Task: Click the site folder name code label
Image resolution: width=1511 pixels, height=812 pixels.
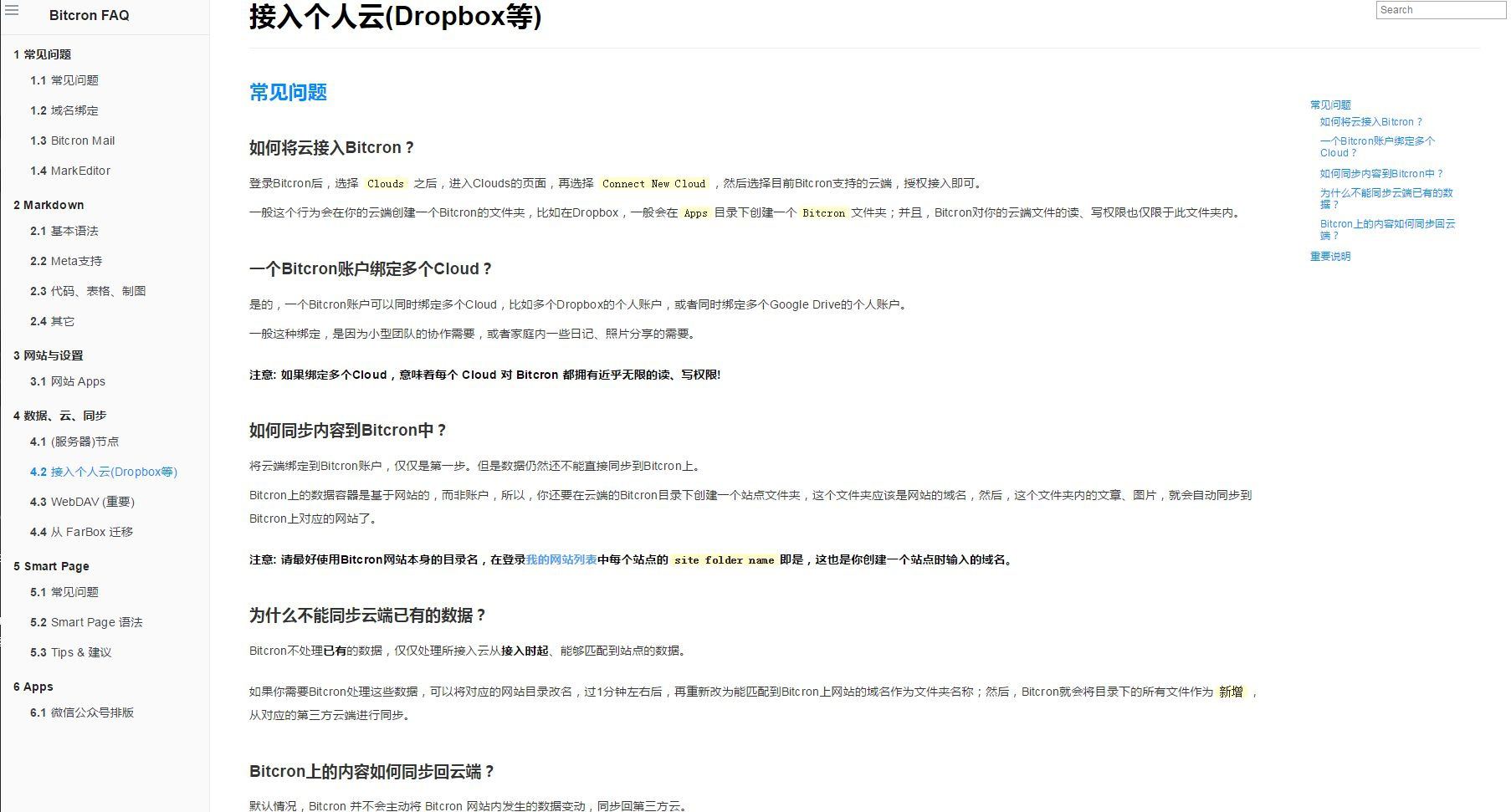Action: coord(725,560)
